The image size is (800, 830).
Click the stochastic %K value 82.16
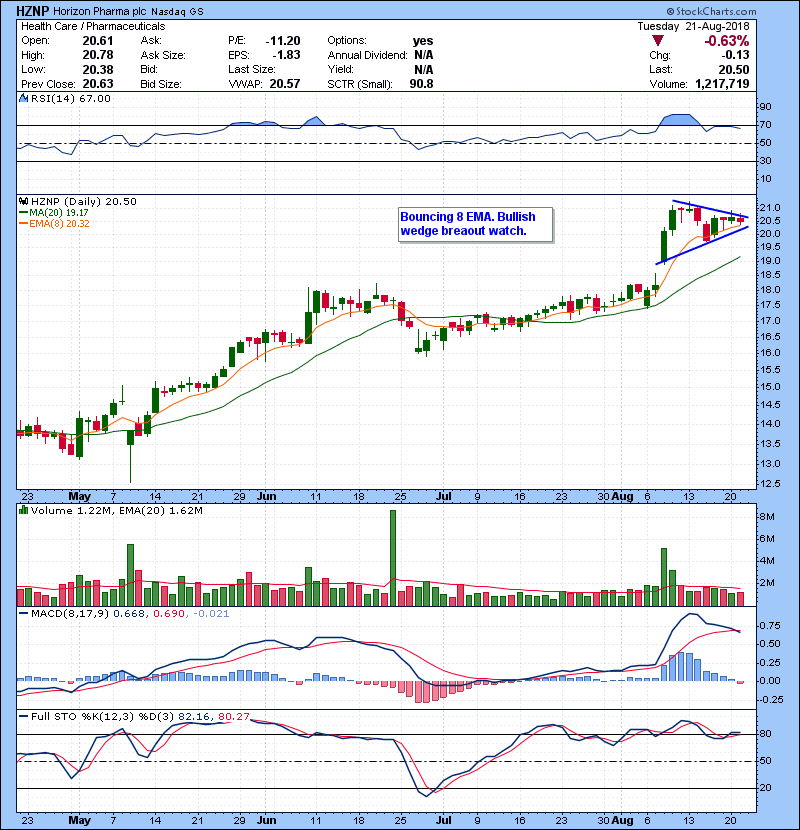[195, 716]
